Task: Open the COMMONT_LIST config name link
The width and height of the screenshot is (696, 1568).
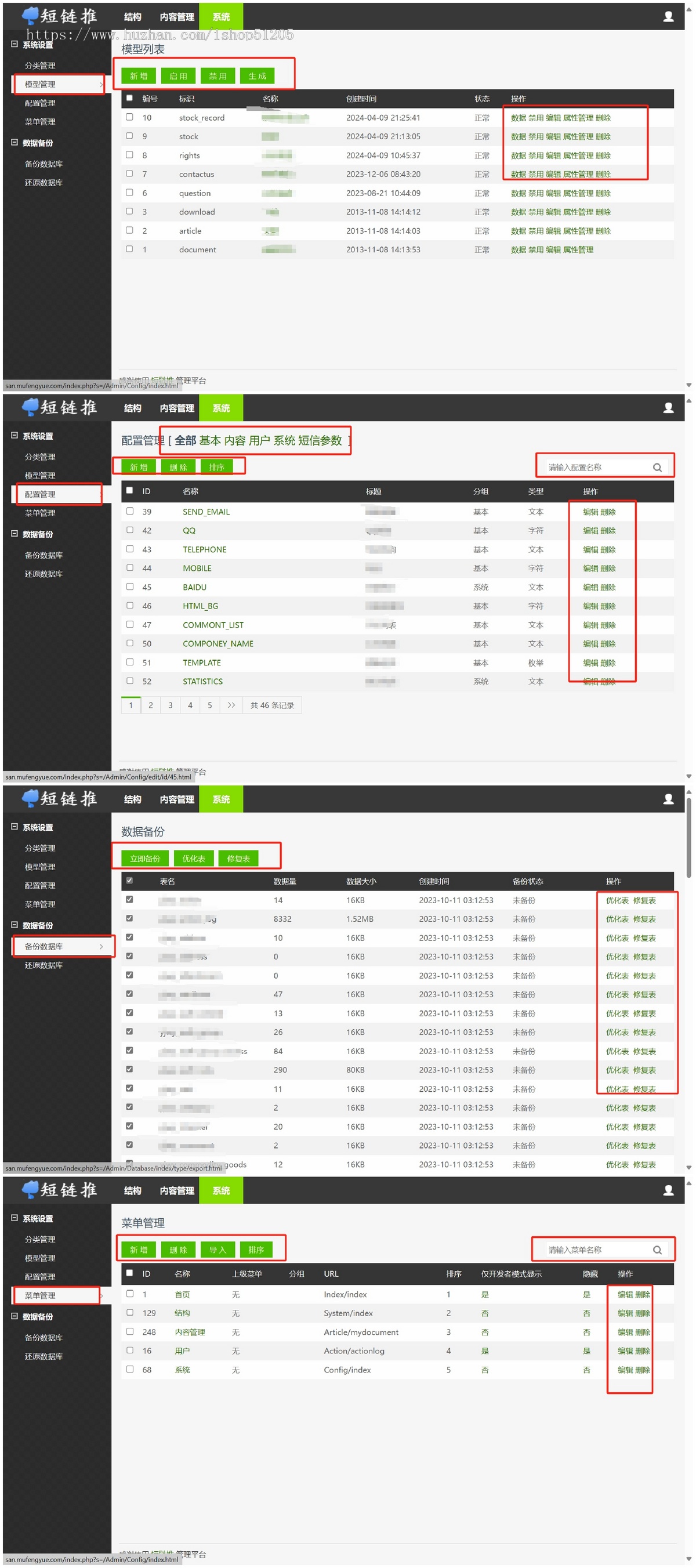Action: (x=213, y=625)
